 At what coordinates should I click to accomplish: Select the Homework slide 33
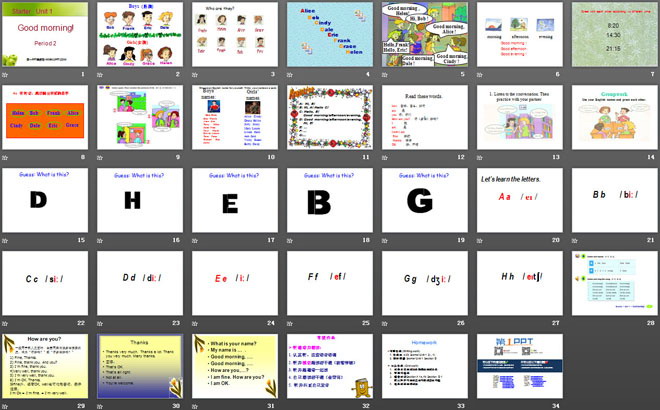[425, 366]
